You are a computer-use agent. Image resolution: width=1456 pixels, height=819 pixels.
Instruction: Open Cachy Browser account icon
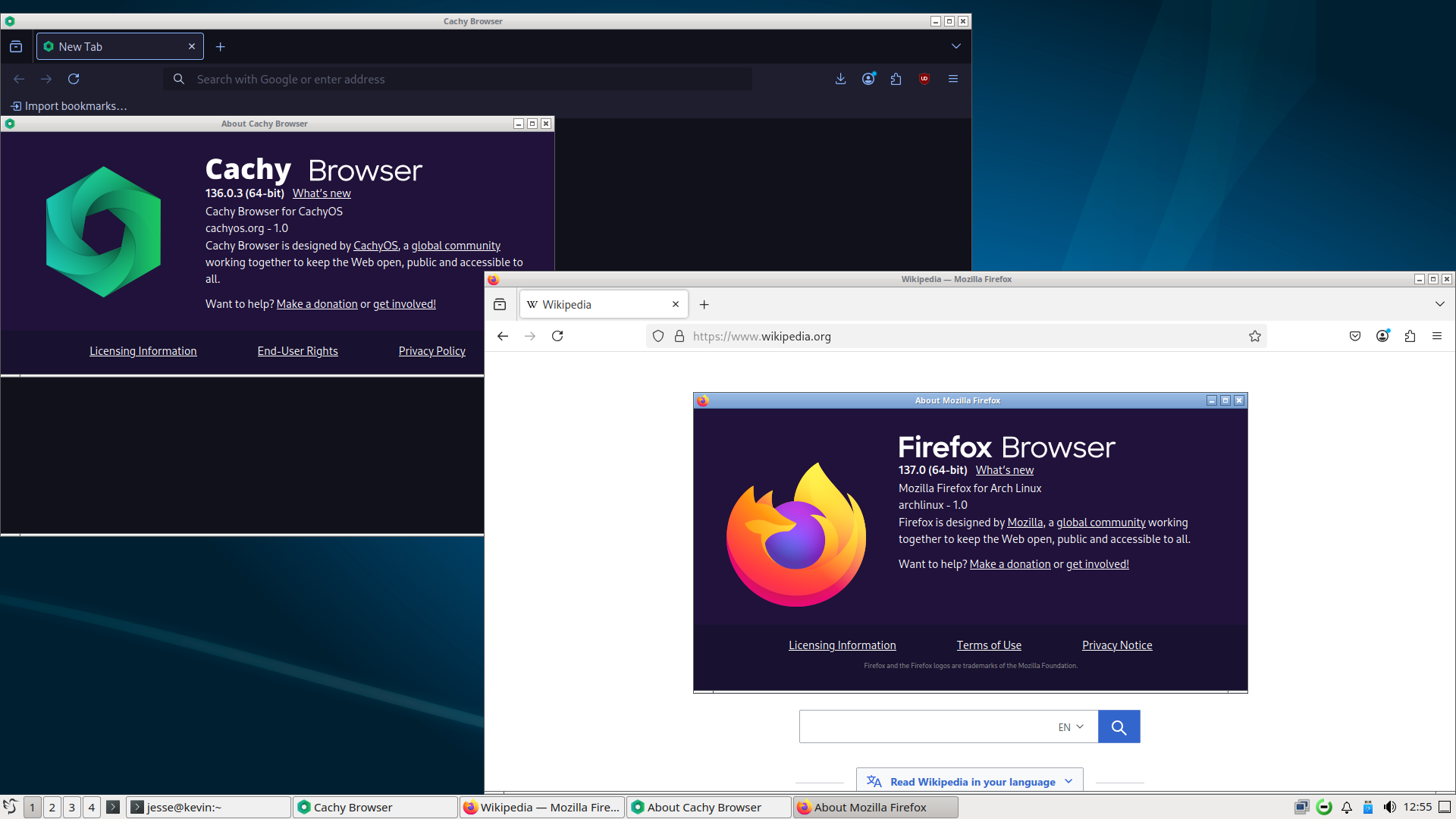pyautogui.click(x=868, y=79)
